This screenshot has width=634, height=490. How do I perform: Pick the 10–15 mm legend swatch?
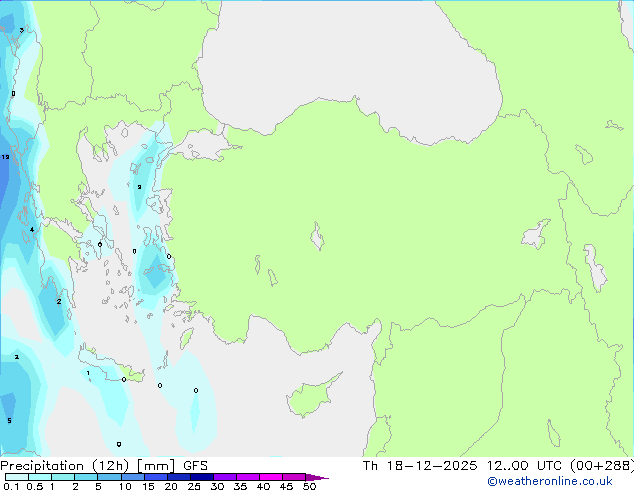tap(132, 477)
